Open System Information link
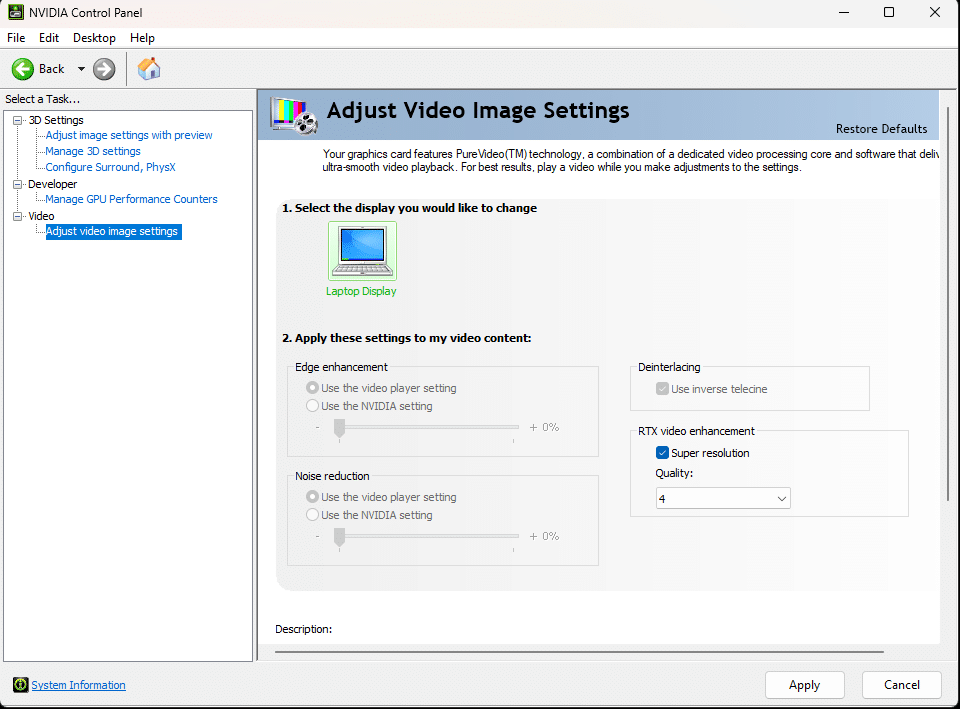The width and height of the screenshot is (960, 709). 78,685
